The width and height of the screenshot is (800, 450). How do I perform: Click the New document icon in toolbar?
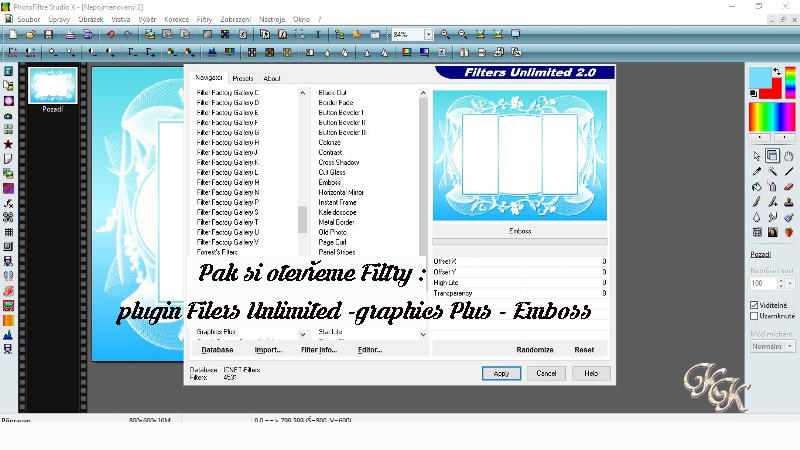coord(13,34)
